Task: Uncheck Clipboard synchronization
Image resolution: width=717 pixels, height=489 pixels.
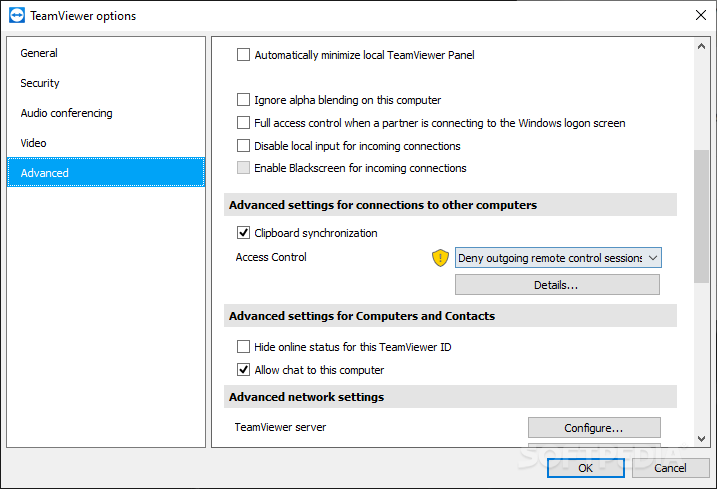Action: click(243, 233)
